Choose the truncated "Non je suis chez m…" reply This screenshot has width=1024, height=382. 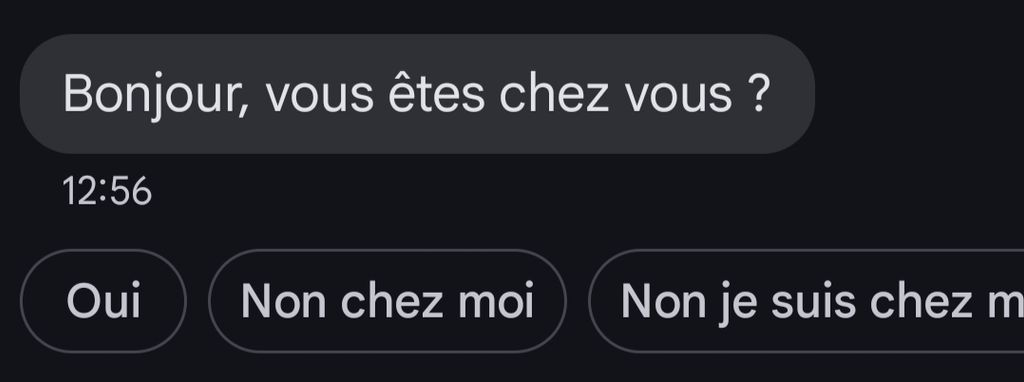(807, 301)
